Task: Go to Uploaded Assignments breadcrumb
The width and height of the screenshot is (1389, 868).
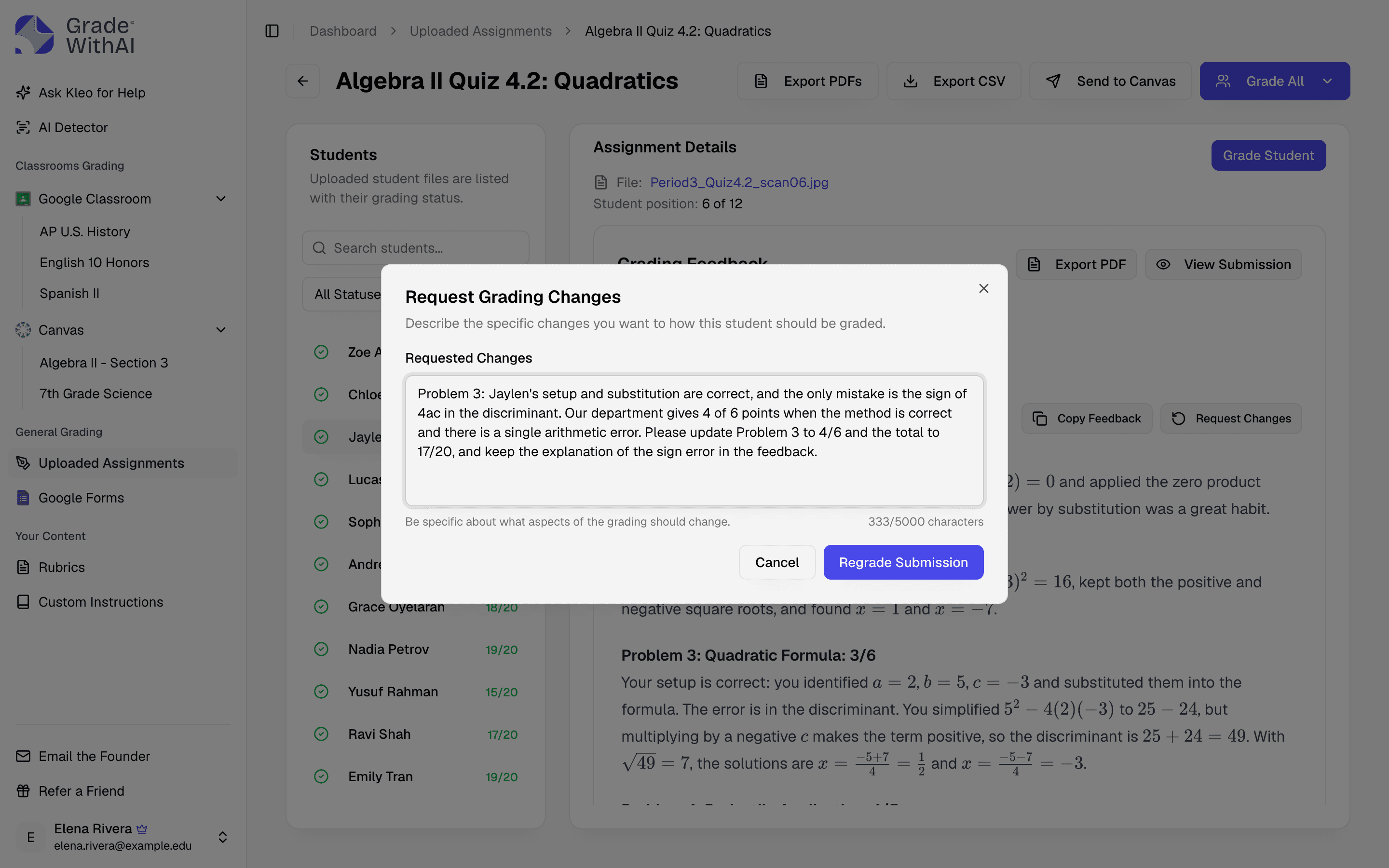Action: [480, 31]
